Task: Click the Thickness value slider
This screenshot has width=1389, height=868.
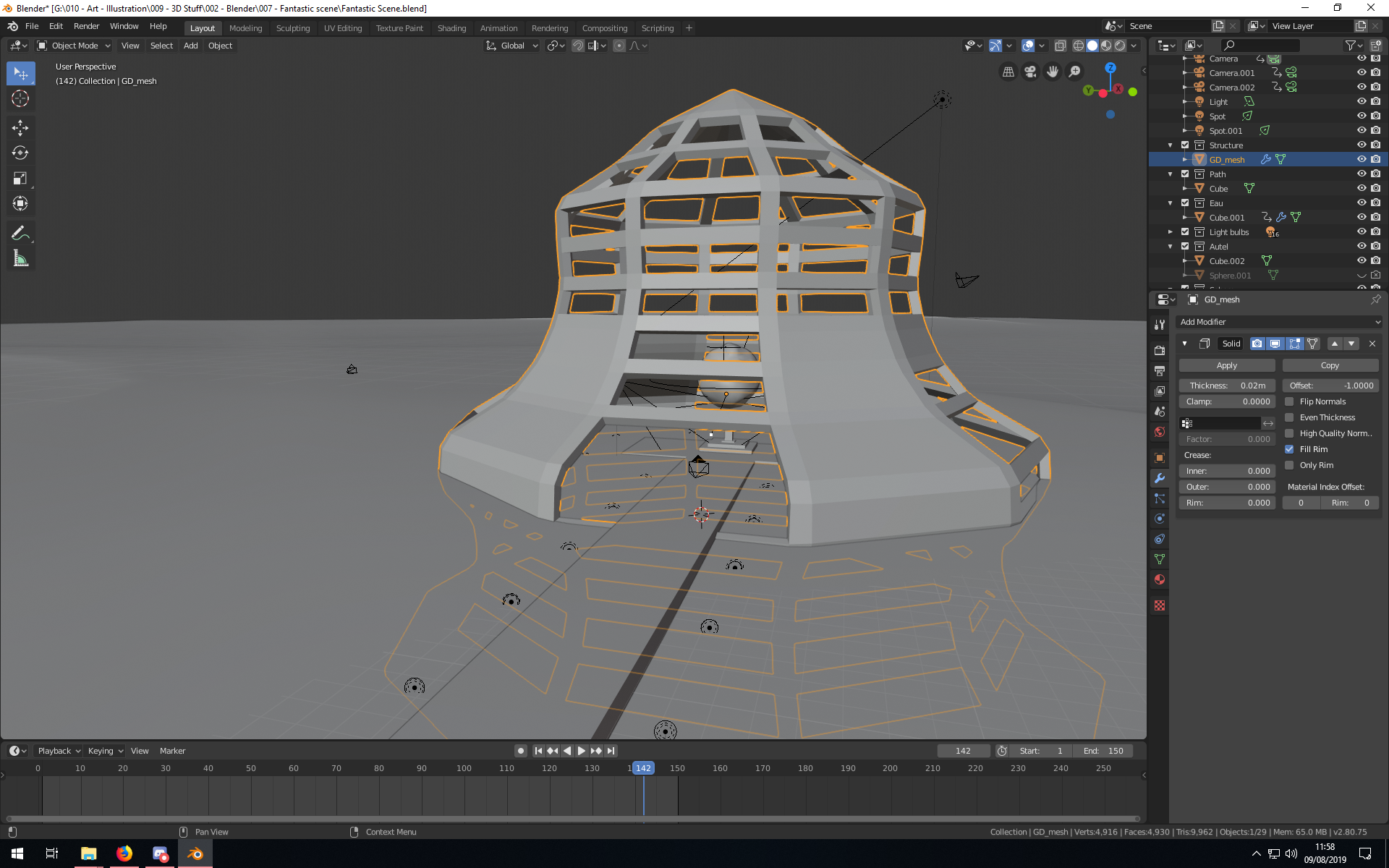Action: 1226,386
